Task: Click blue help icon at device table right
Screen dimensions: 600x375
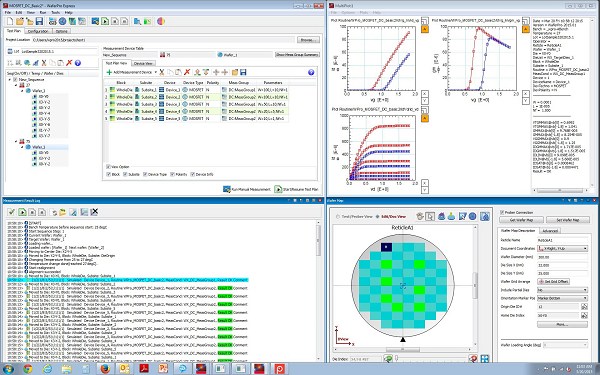Action: pos(311,72)
